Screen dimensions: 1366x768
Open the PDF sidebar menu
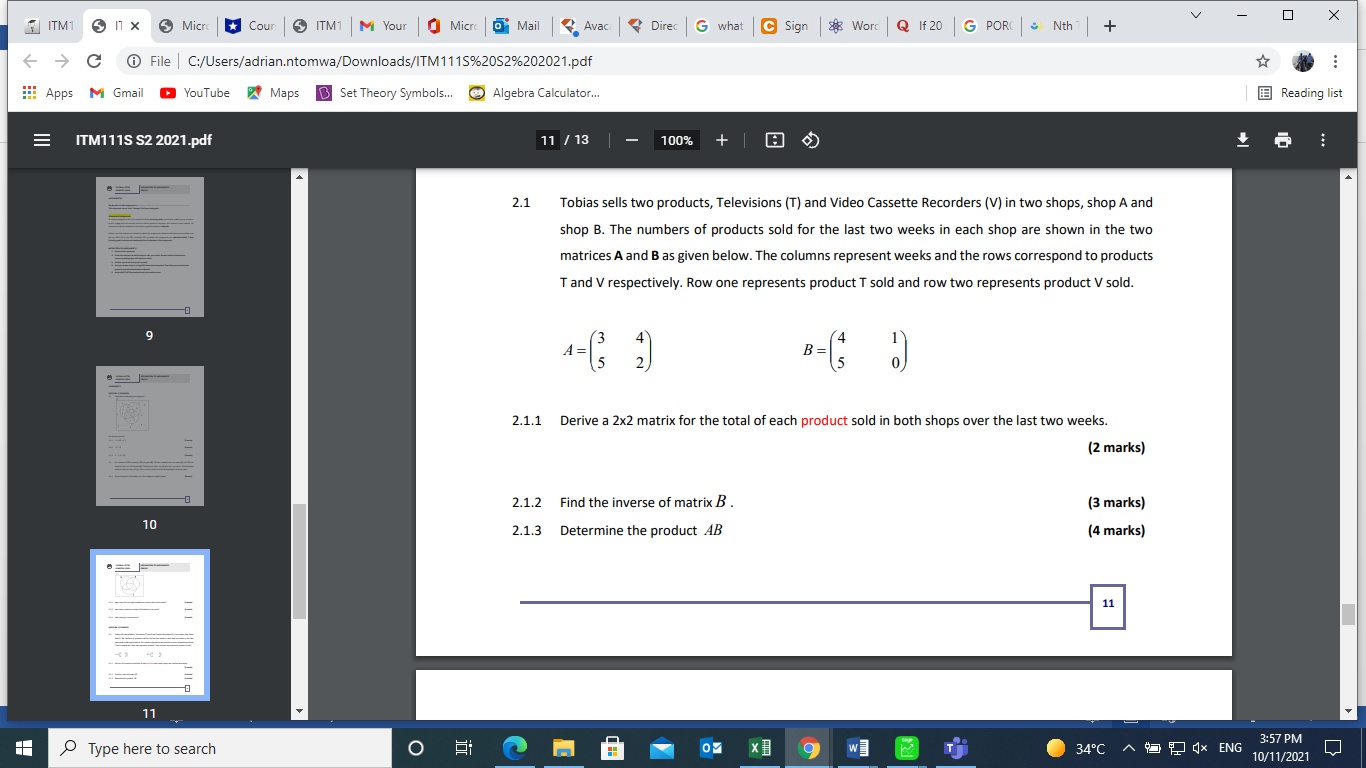[x=40, y=140]
